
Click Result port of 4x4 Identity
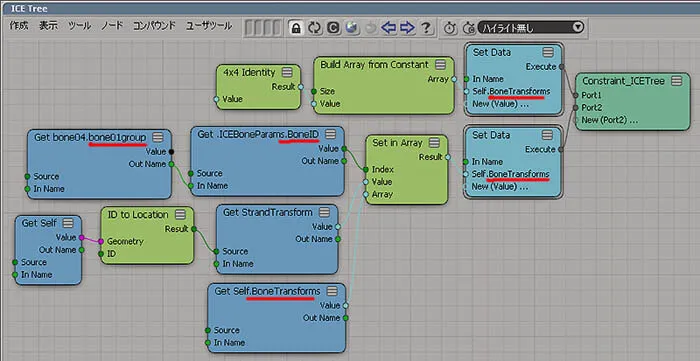[300, 87]
